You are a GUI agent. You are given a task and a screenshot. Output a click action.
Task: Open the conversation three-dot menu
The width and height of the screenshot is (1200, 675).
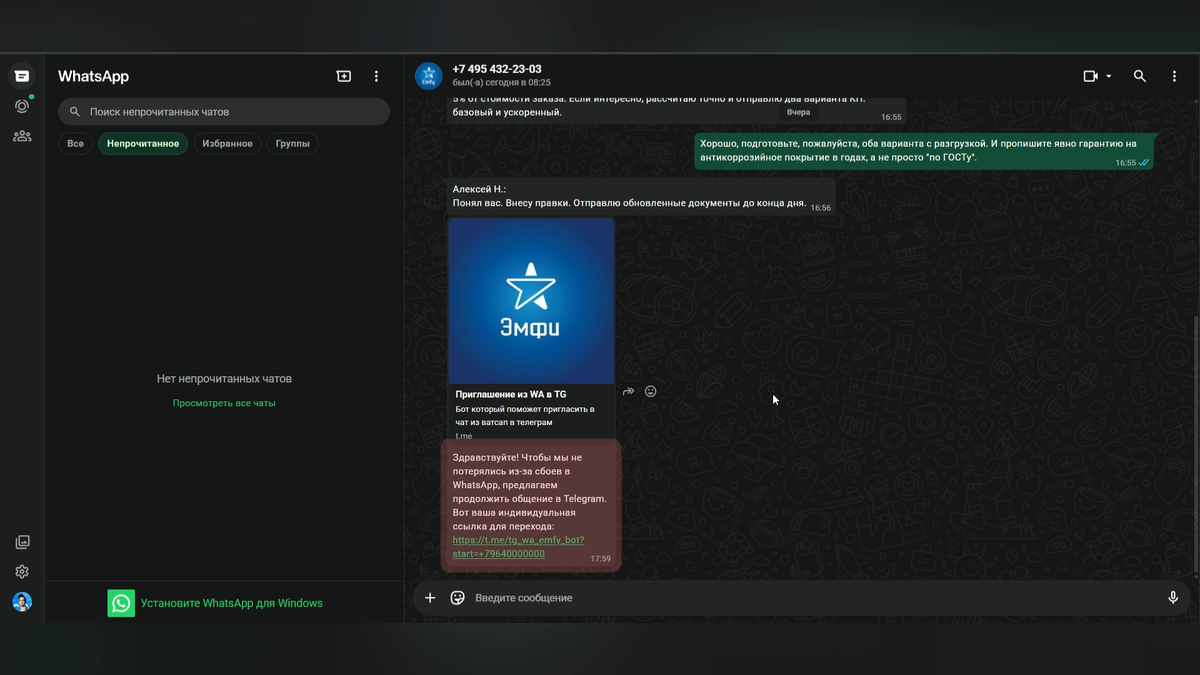[1175, 76]
